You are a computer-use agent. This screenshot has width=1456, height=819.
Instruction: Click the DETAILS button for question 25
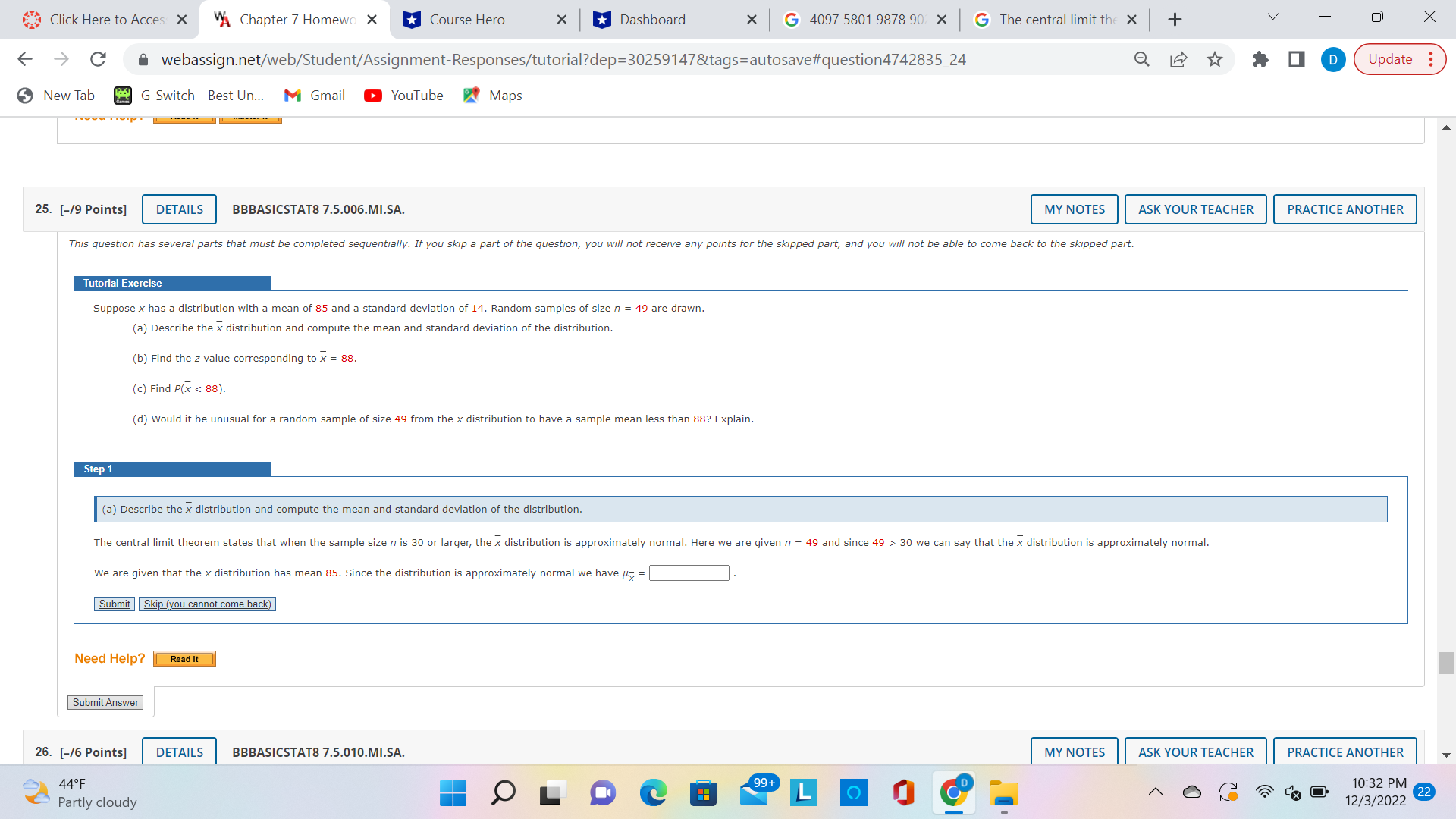point(179,209)
